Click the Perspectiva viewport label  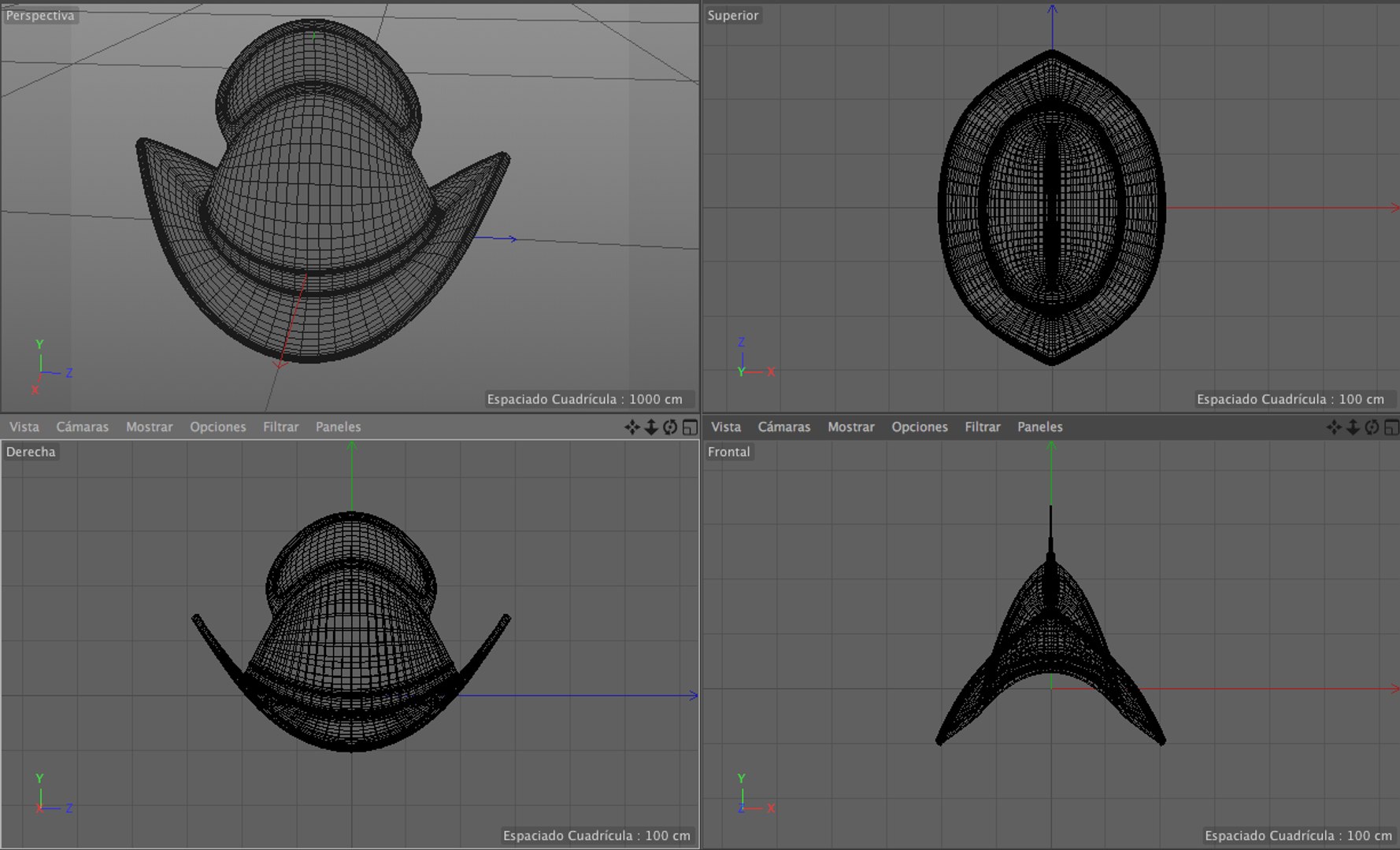40,15
